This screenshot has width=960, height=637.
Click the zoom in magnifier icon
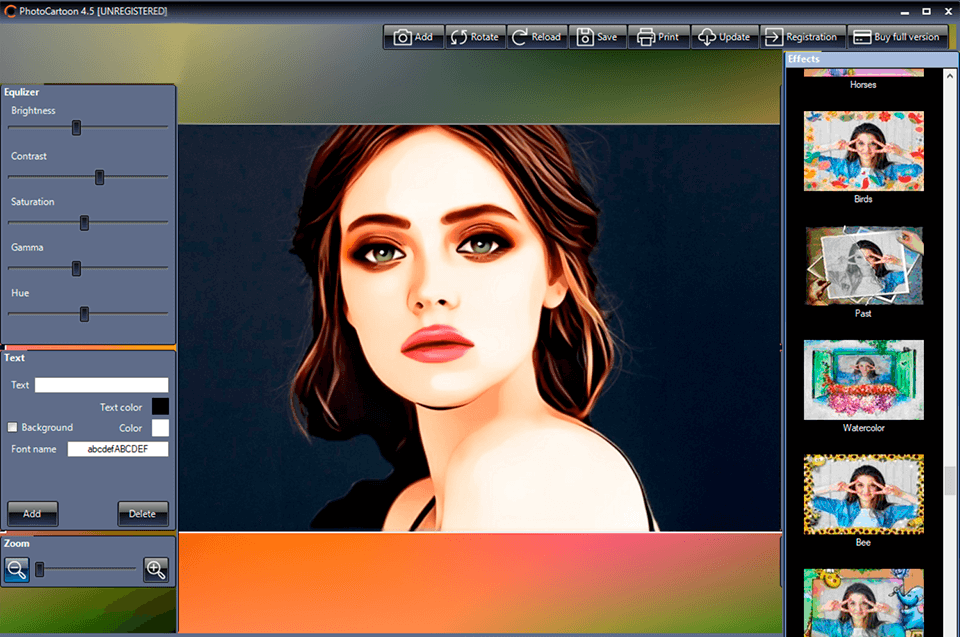155,570
